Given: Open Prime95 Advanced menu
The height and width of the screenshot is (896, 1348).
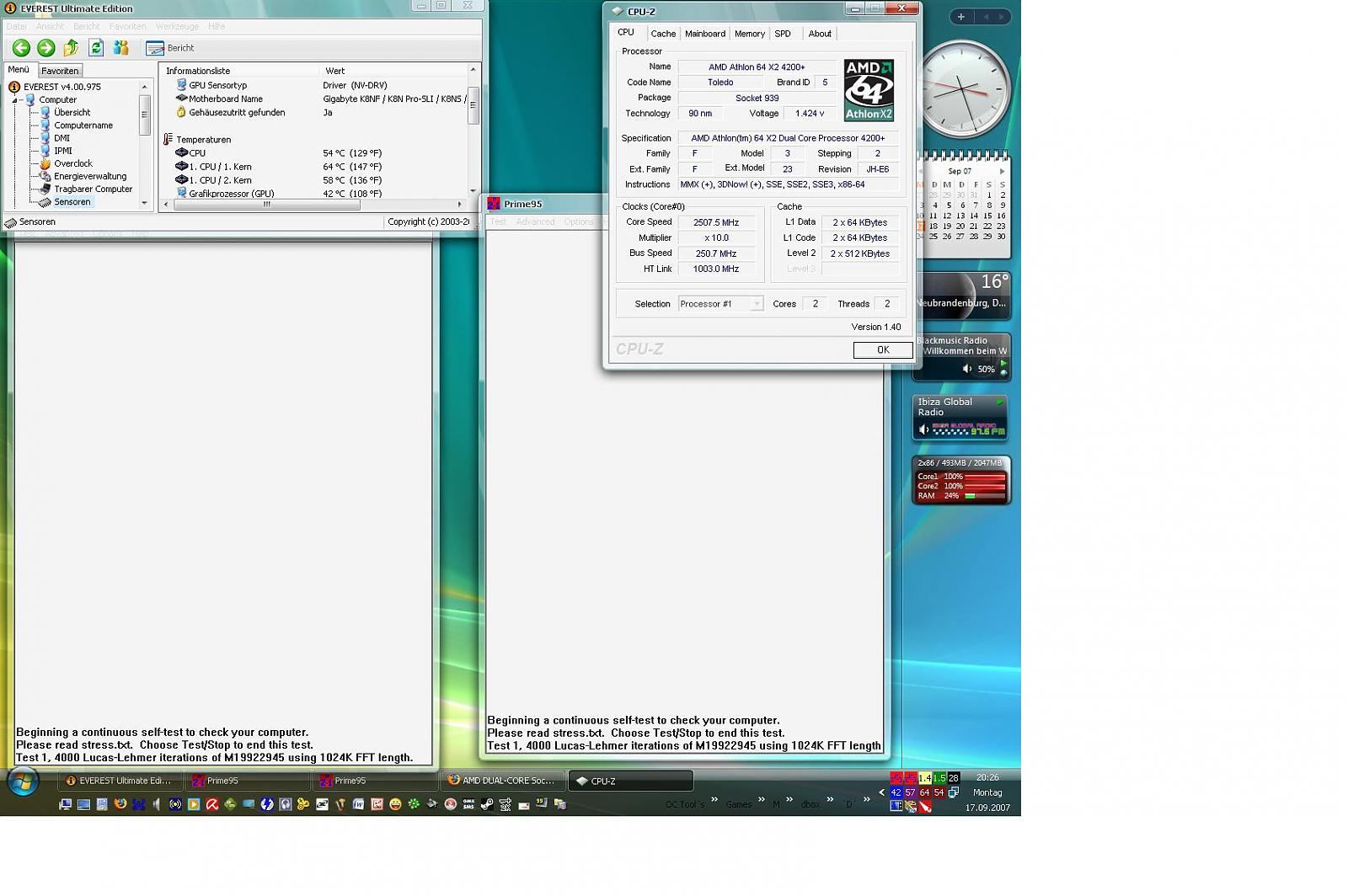Looking at the screenshot, I should click(x=536, y=222).
